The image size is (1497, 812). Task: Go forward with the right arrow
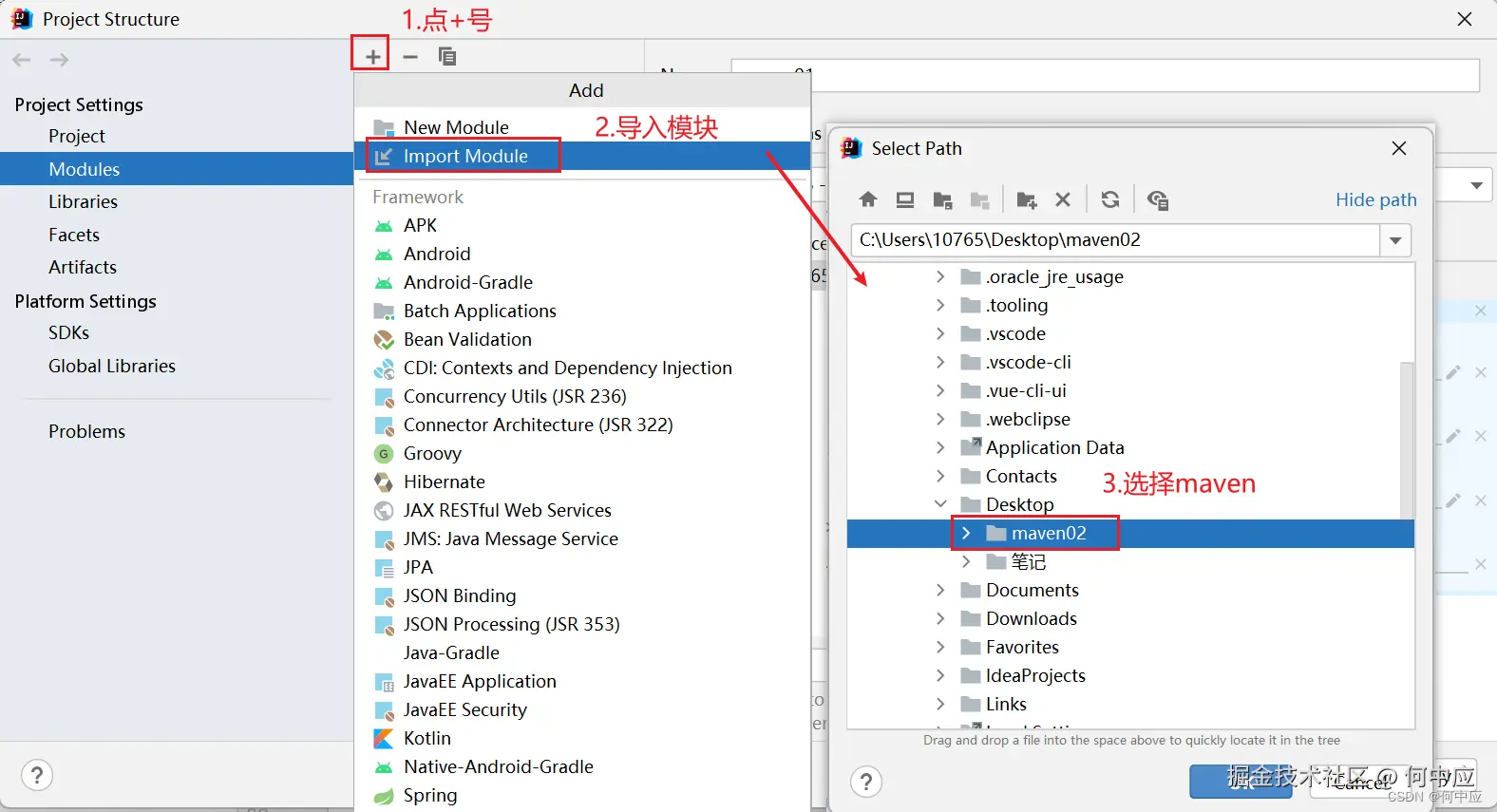point(59,60)
